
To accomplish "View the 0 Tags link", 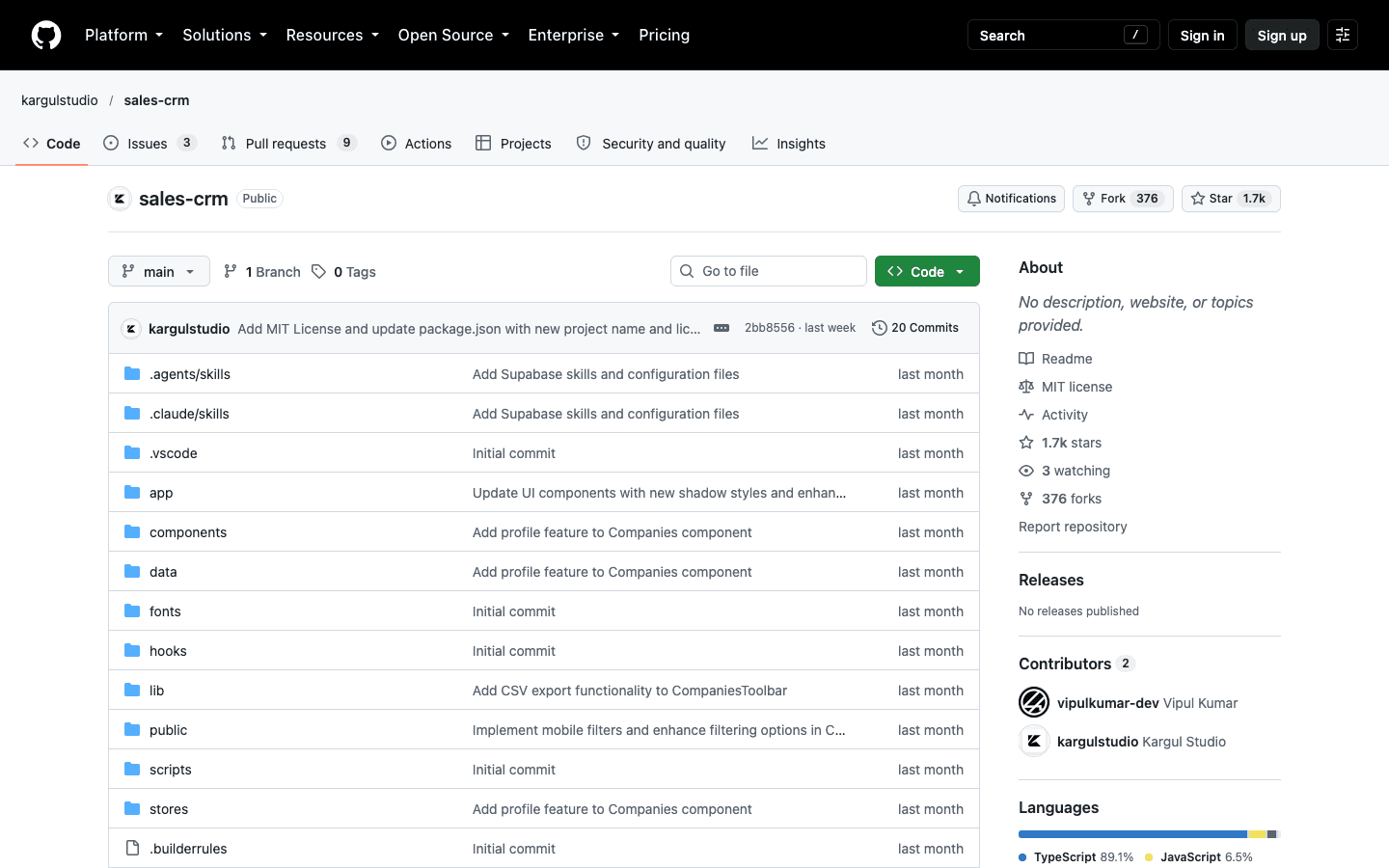I will pyautogui.click(x=343, y=272).
